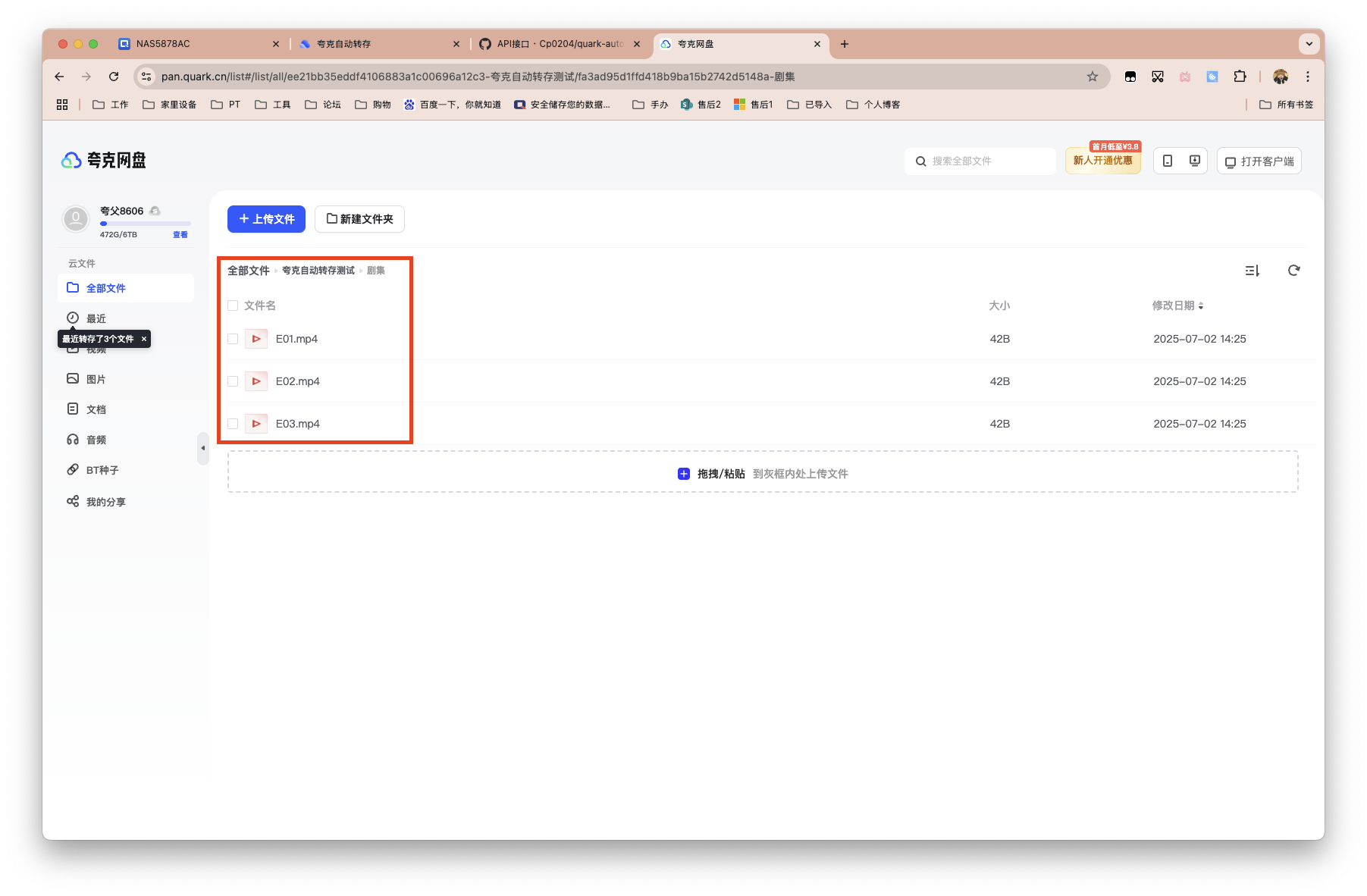Image resolution: width=1367 pixels, height=896 pixels.
Task: Sort by 修改日期 column header
Action: coord(1177,305)
